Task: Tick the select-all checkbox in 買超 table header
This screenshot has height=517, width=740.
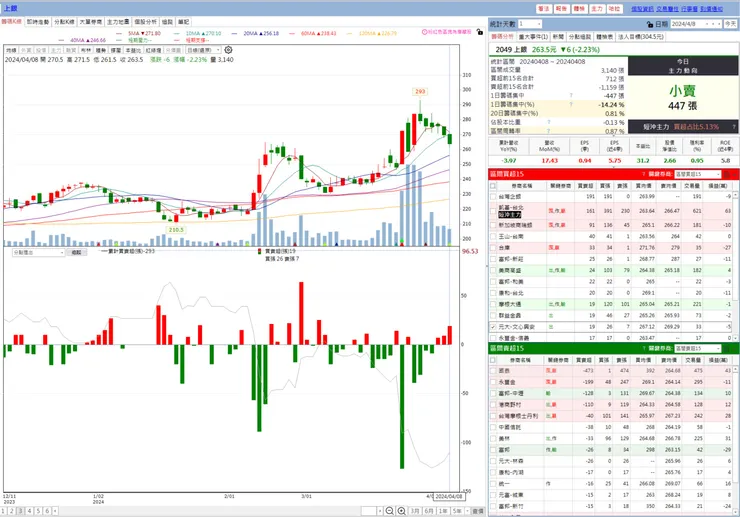Action: click(493, 186)
